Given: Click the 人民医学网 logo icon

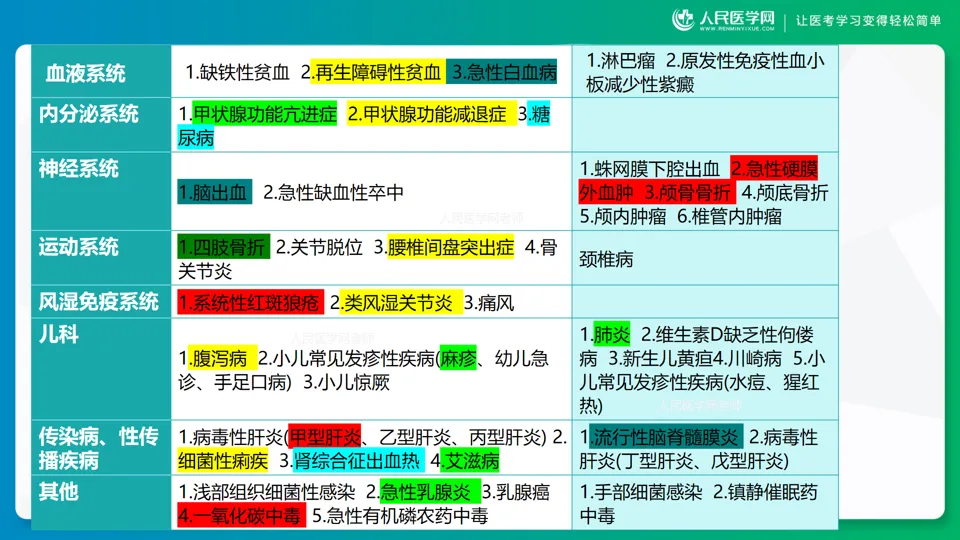Looking at the screenshot, I should point(683,20).
